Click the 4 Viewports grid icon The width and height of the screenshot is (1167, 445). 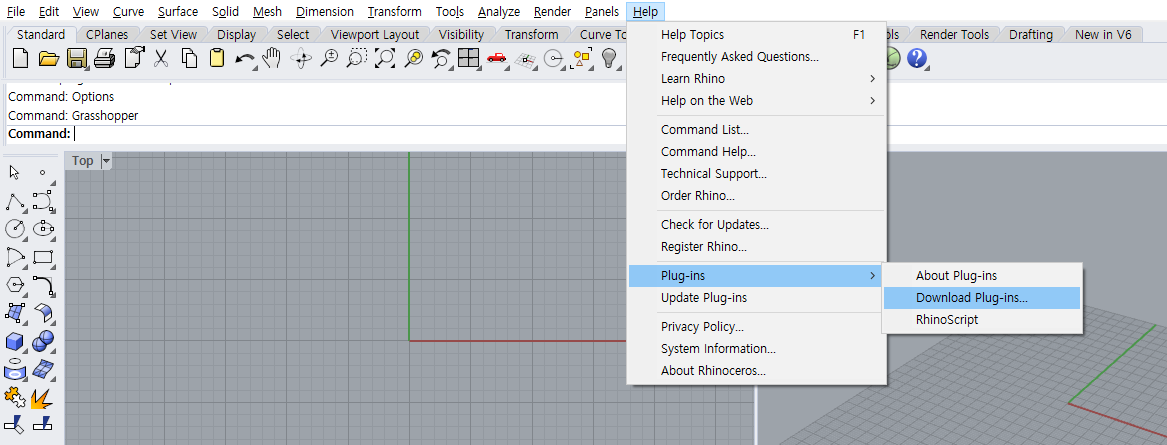[468, 58]
